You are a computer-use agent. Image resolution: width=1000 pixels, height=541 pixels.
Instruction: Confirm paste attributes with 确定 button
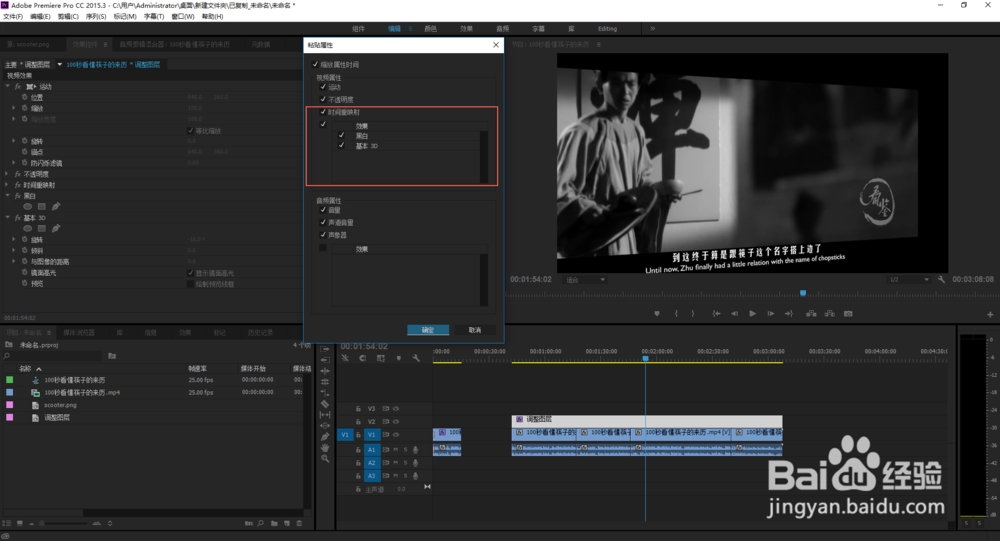[427, 330]
